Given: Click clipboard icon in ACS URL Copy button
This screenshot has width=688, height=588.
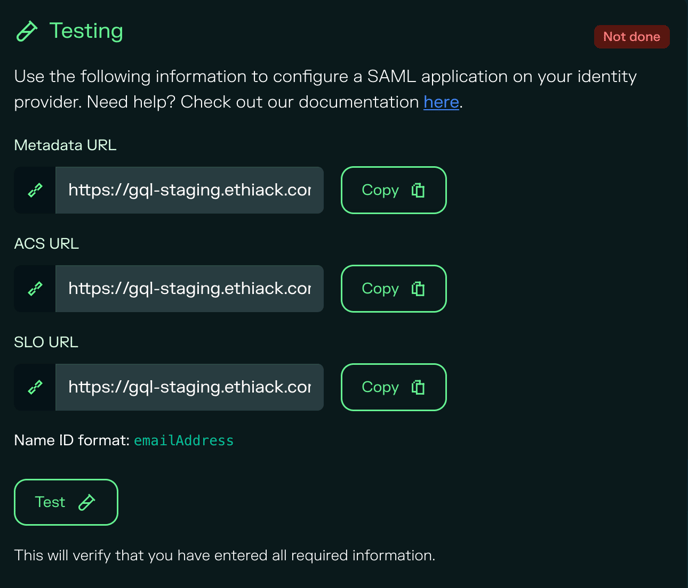Looking at the screenshot, I should coord(418,289).
